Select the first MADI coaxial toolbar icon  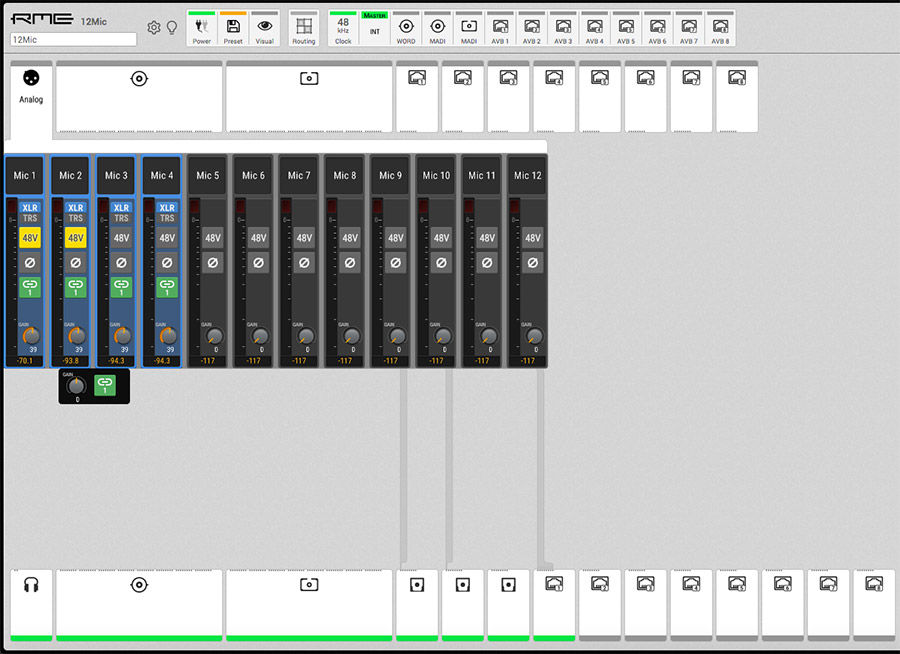(437, 28)
